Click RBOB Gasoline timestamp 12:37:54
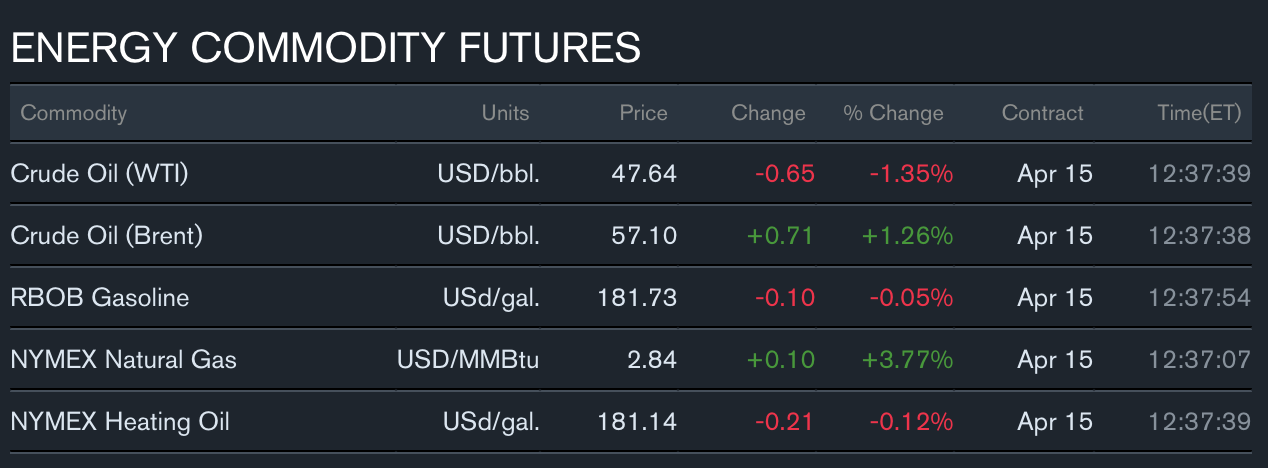 coord(1199,298)
